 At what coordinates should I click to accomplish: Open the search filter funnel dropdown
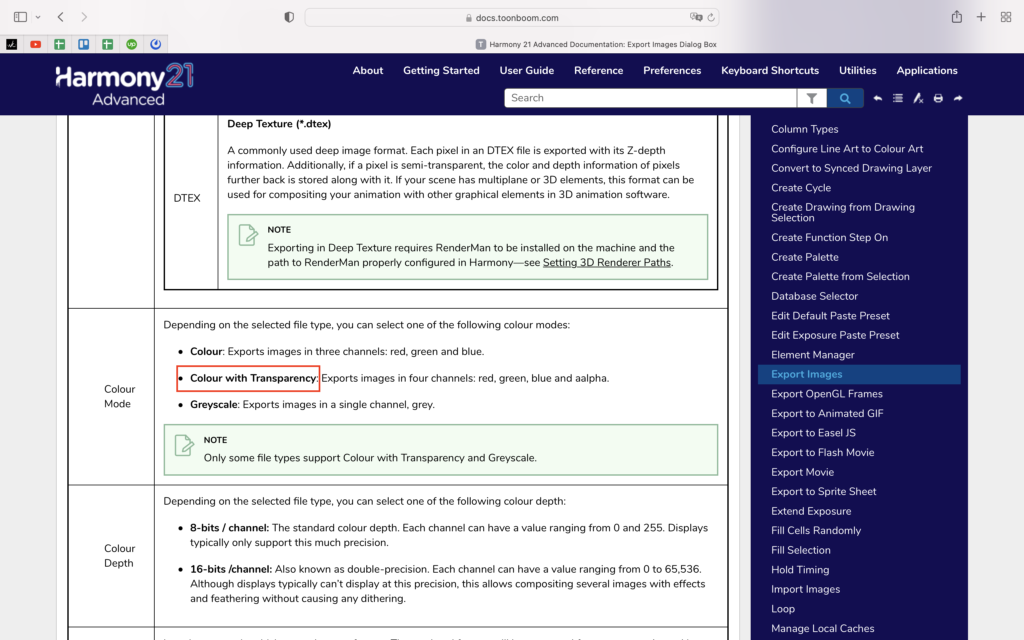812,98
